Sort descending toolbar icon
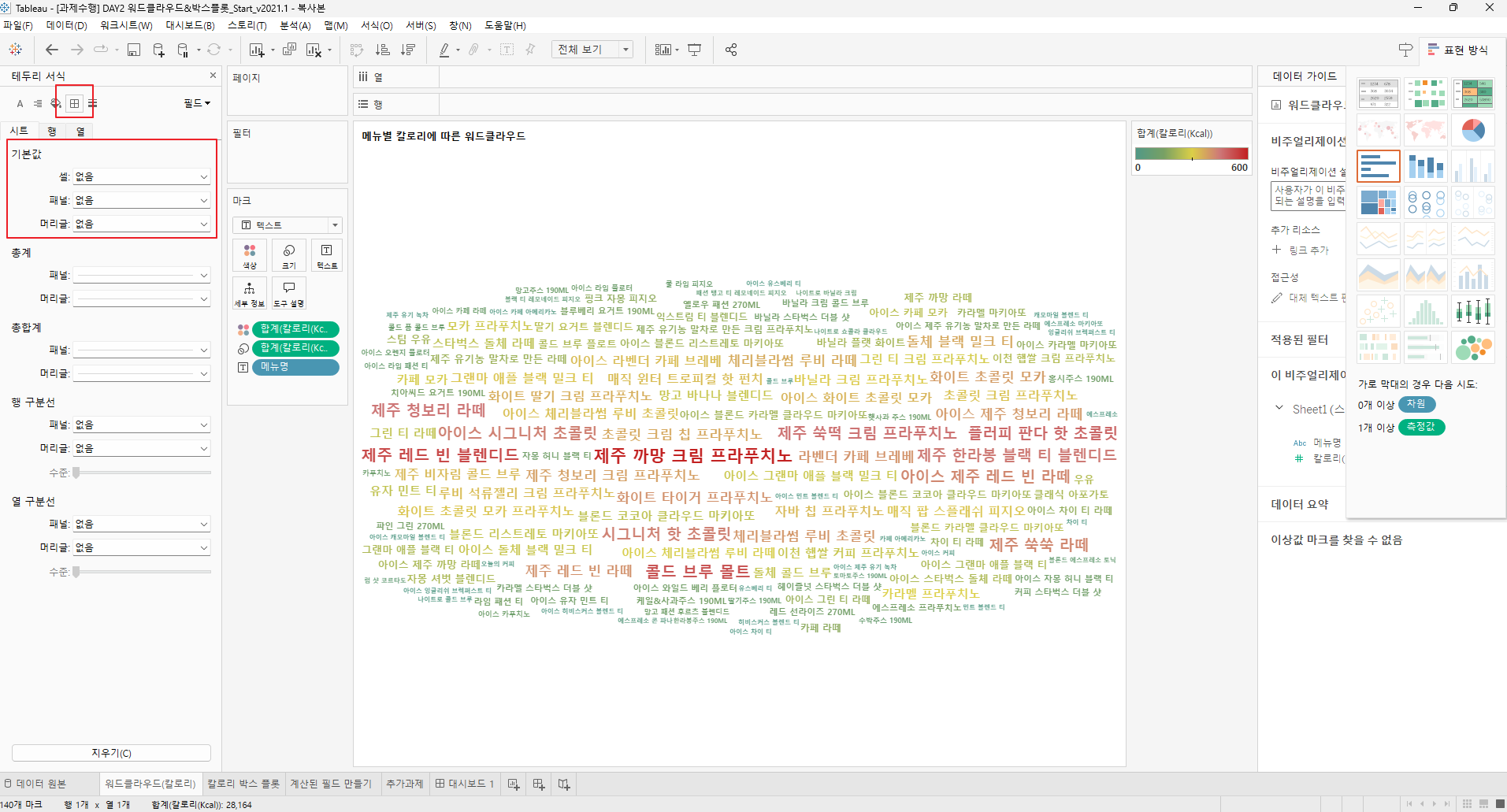The image size is (1507, 812). (x=408, y=50)
